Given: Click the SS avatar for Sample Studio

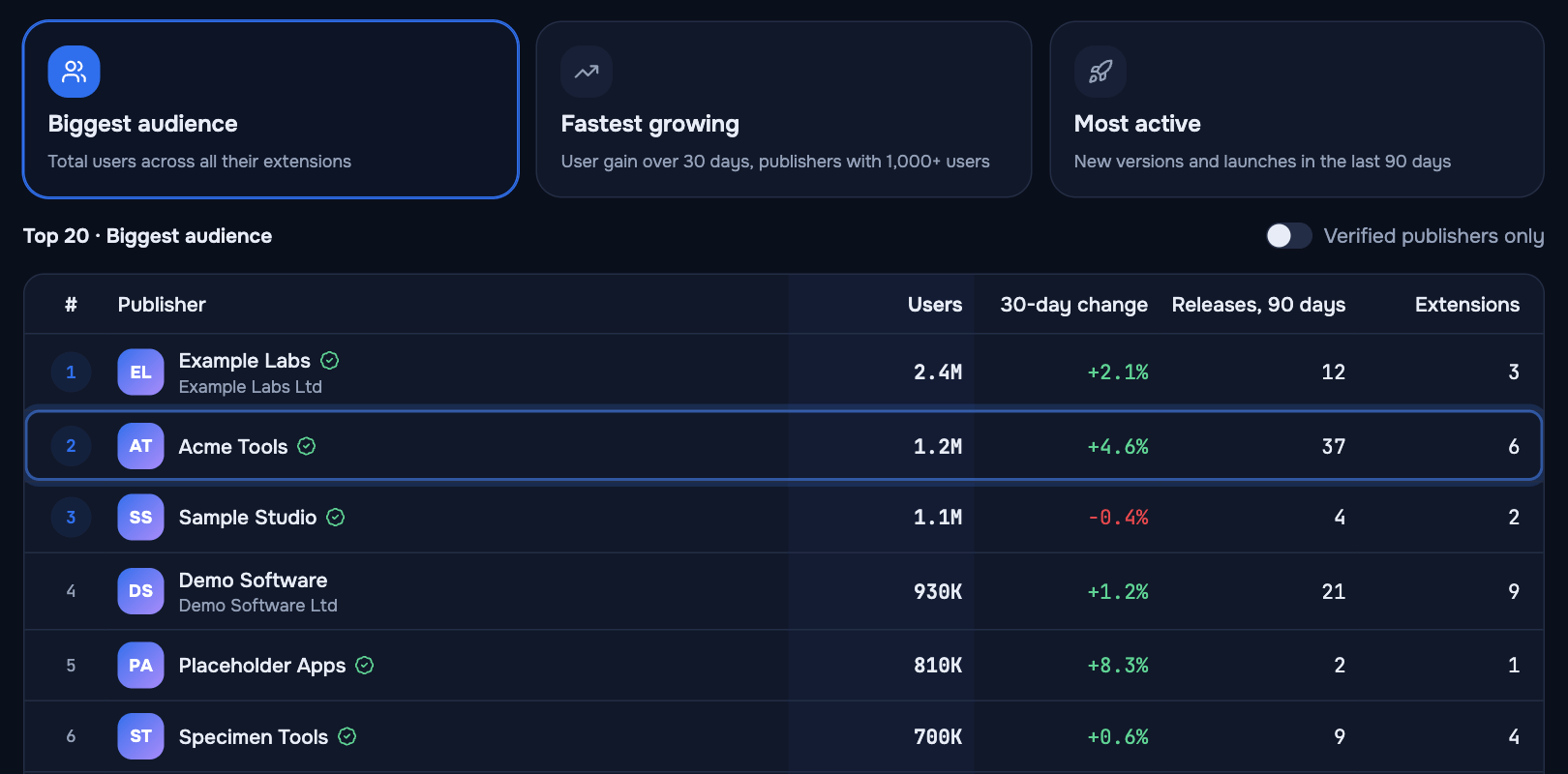Looking at the screenshot, I should [140, 518].
